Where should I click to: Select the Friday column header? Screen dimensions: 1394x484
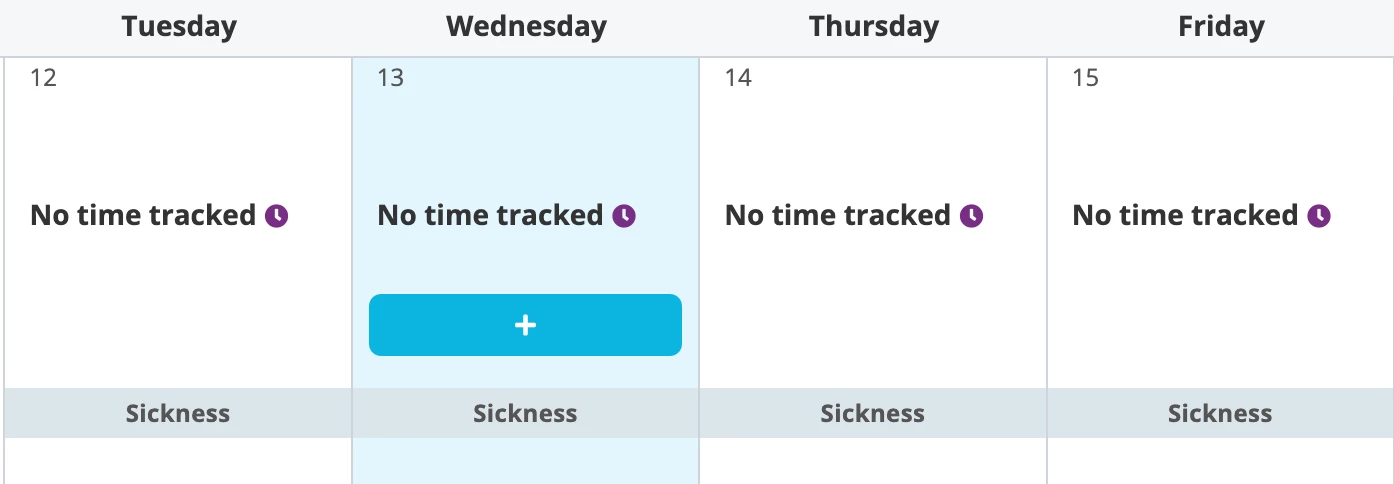1221,27
